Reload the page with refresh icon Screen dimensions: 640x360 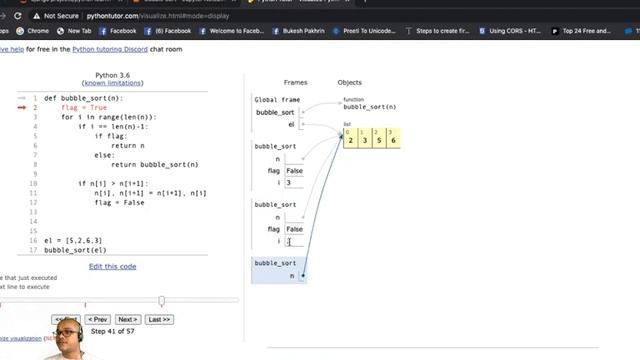pyautogui.click(x=18, y=16)
